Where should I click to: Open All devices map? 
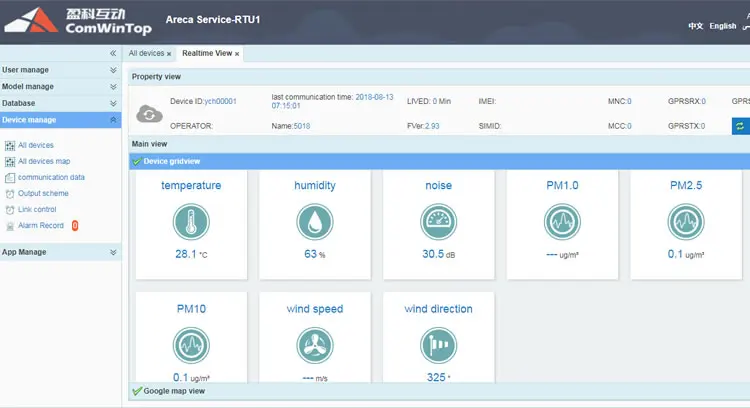[x=43, y=161]
